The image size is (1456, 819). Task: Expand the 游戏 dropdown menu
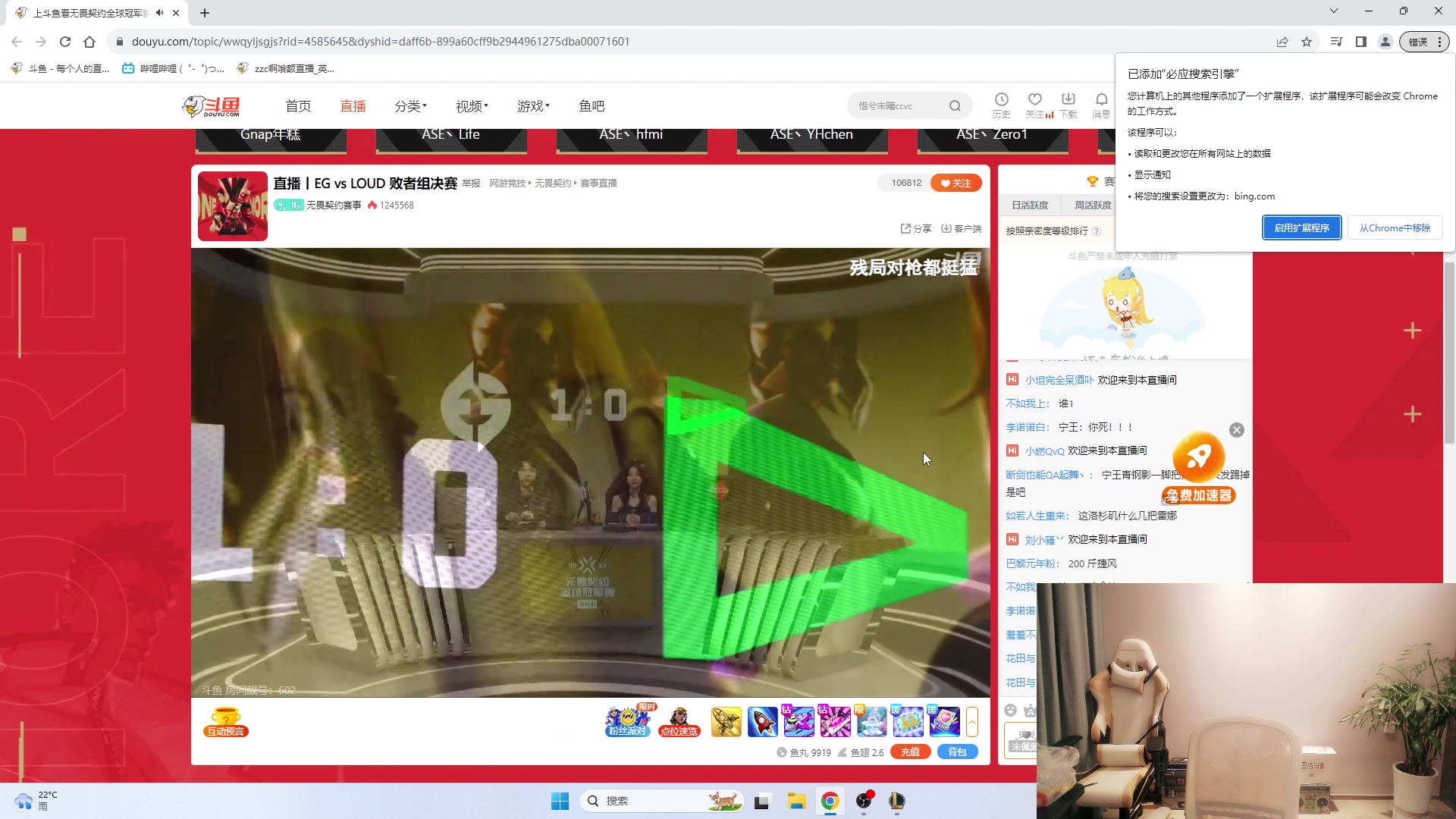point(533,106)
